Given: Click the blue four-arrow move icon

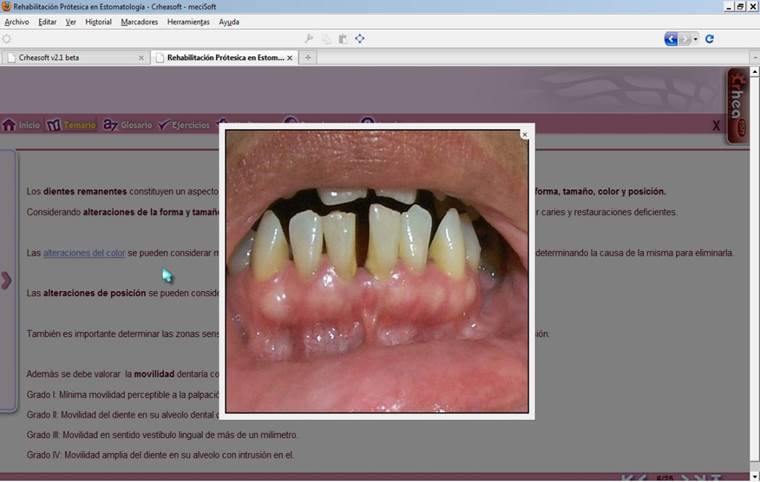Looking at the screenshot, I should [359, 39].
